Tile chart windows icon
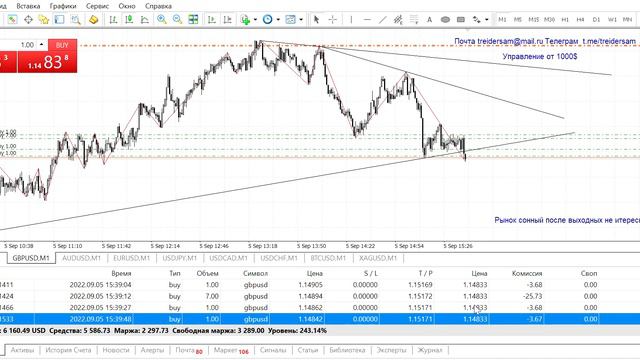The width and height of the screenshot is (640, 360). (193, 19)
